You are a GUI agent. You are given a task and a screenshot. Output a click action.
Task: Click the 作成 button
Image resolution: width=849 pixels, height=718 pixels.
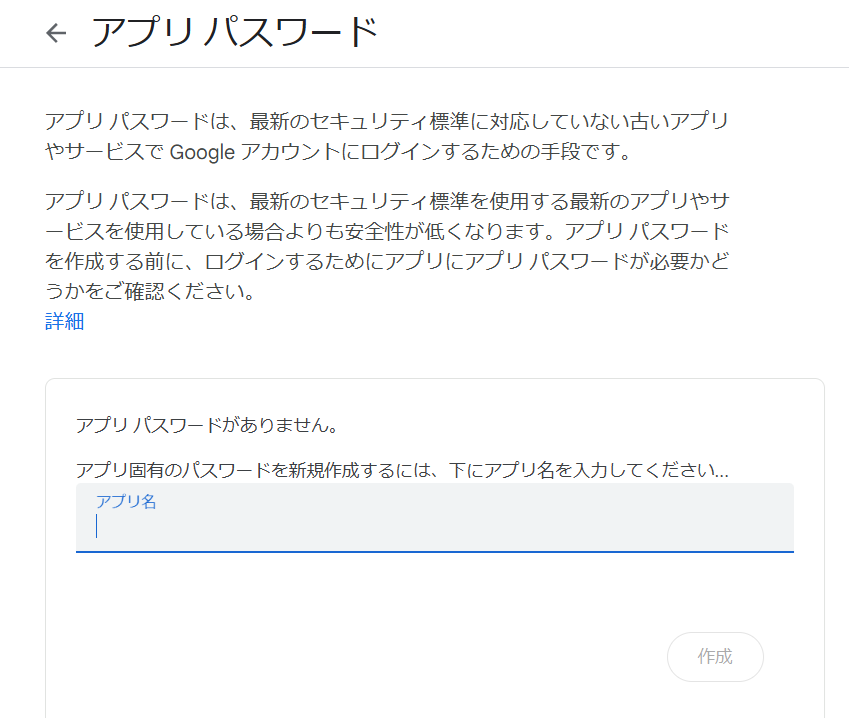click(x=715, y=656)
